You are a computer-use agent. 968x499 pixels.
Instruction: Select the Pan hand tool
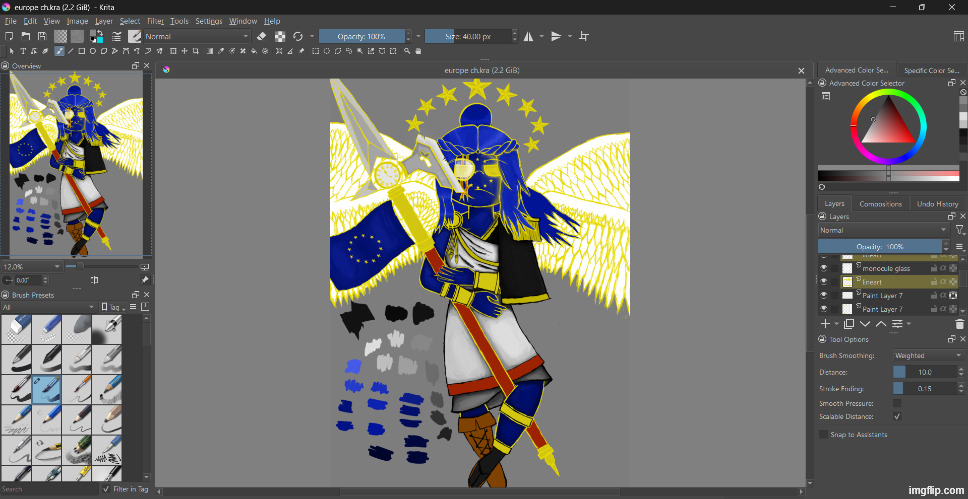click(x=419, y=51)
